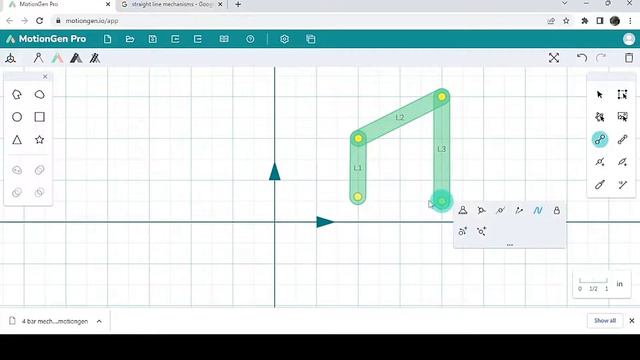Expand the popup with the three dots
Viewport: 640px width, 360px height.
[x=510, y=245]
